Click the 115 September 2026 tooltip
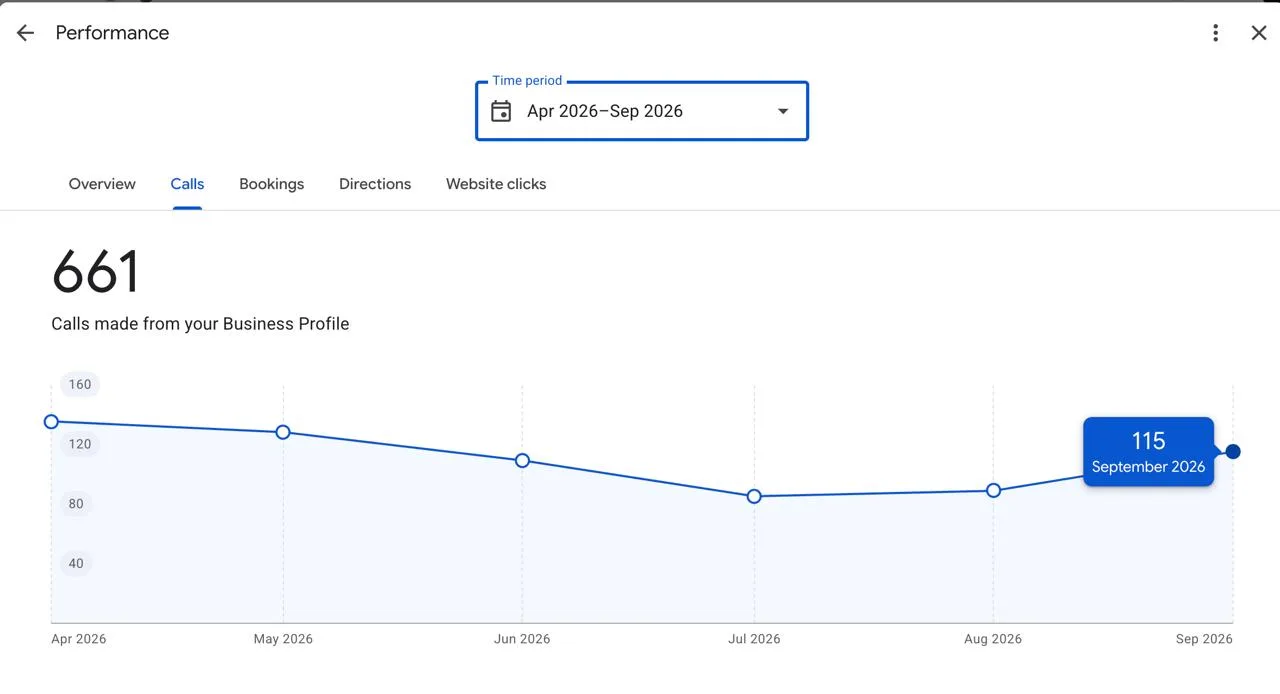 (1148, 452)
